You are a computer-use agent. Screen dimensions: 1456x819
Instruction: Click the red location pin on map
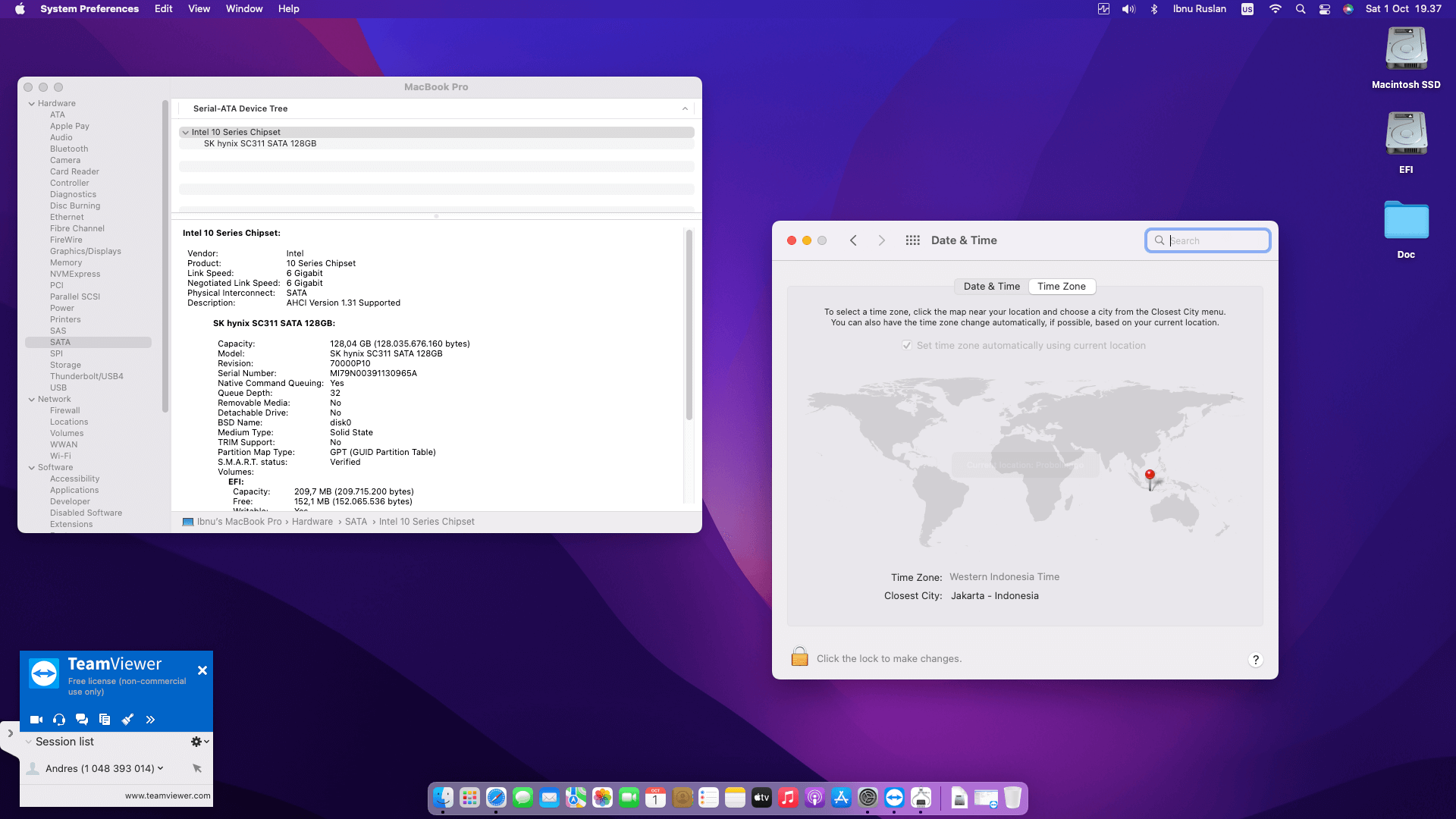(1150, 479)
